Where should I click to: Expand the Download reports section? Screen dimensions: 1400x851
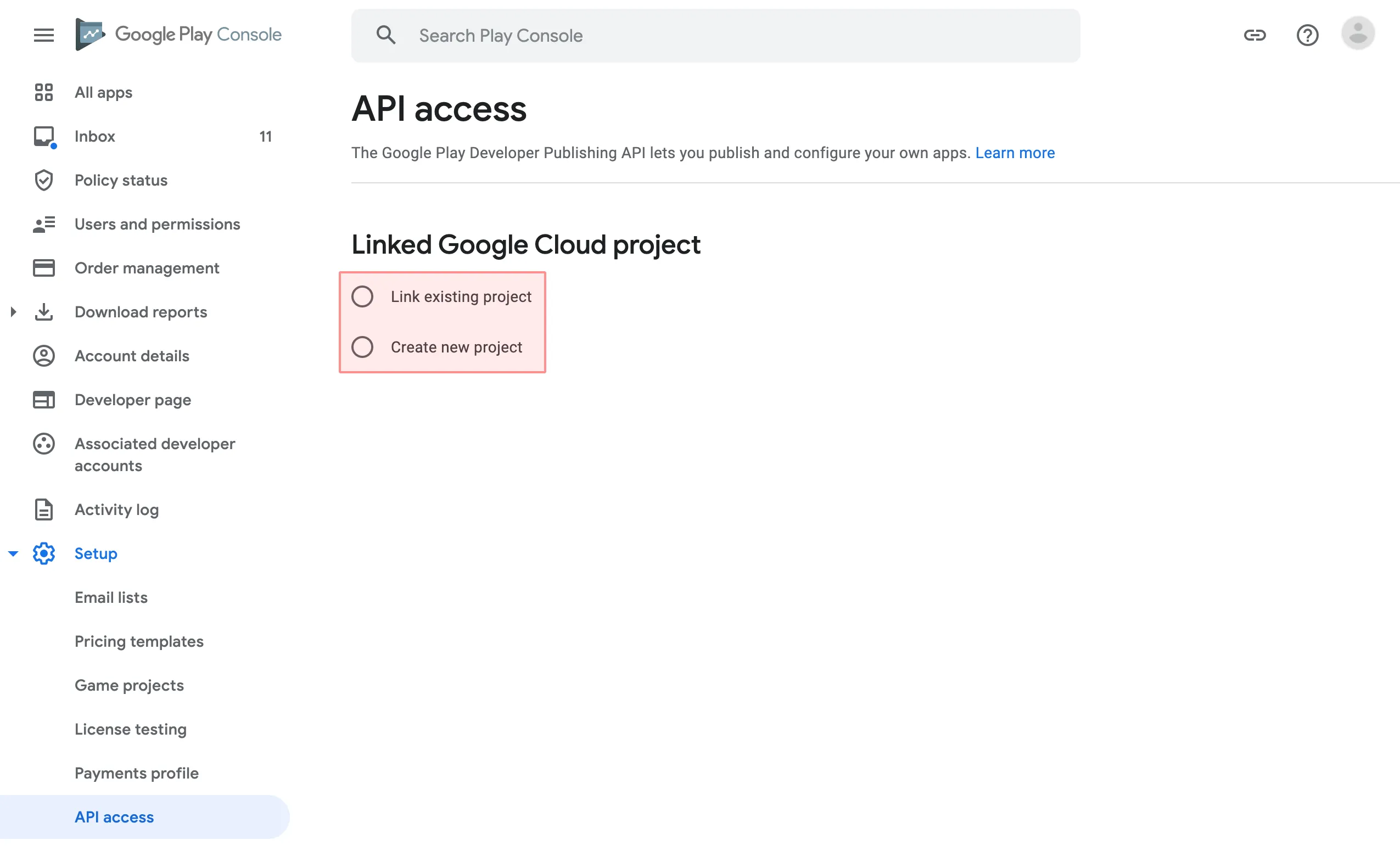pos(13,312)
